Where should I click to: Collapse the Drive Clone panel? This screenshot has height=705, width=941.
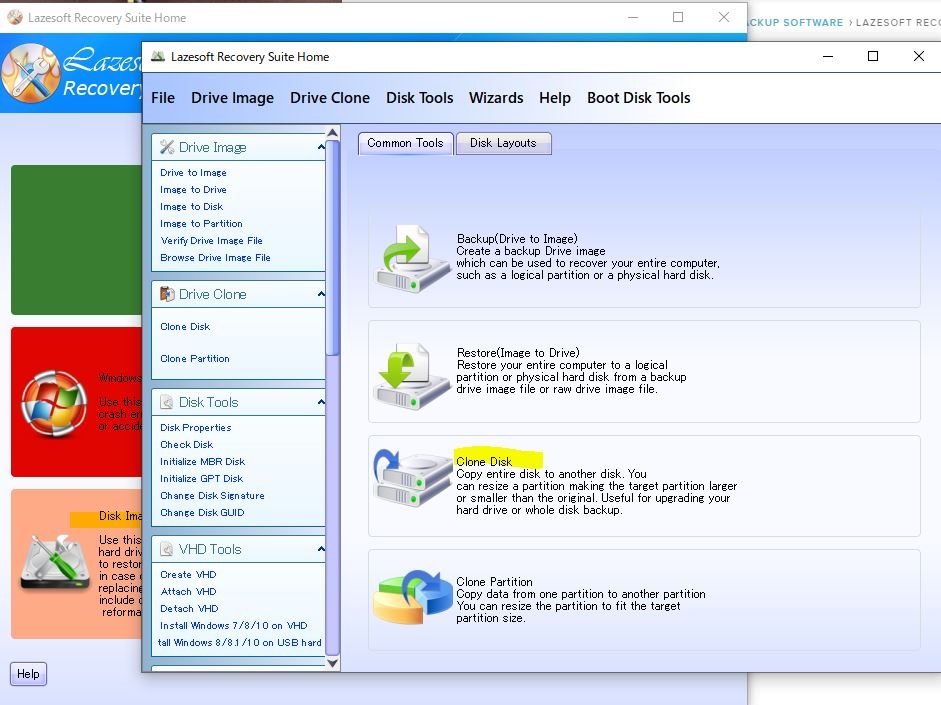click(x=321, y=294)
